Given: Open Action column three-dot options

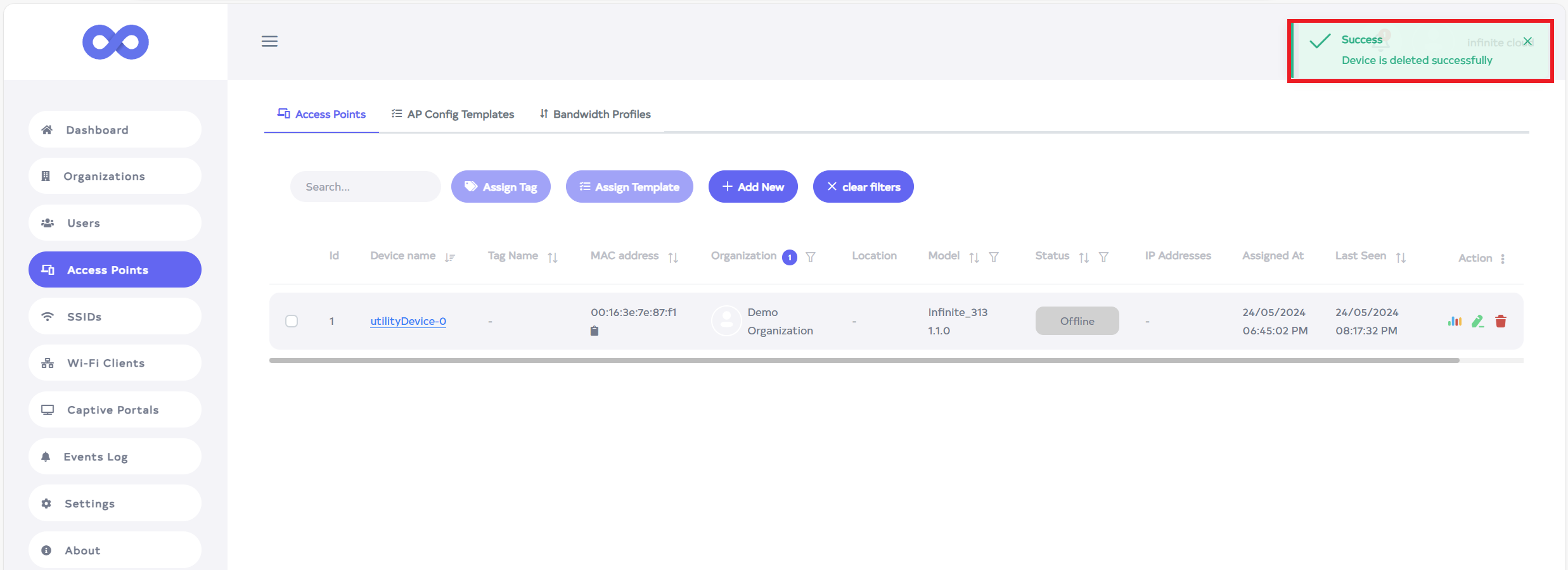Looking at the screenshot, I should tap(1502, 258).
